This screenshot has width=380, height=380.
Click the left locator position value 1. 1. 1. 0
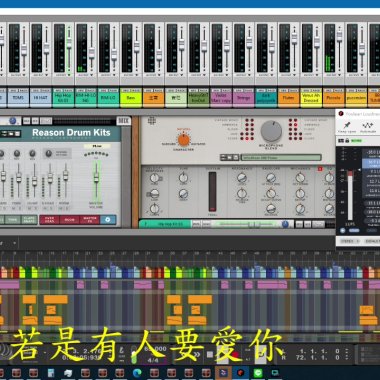pos(319,351)
